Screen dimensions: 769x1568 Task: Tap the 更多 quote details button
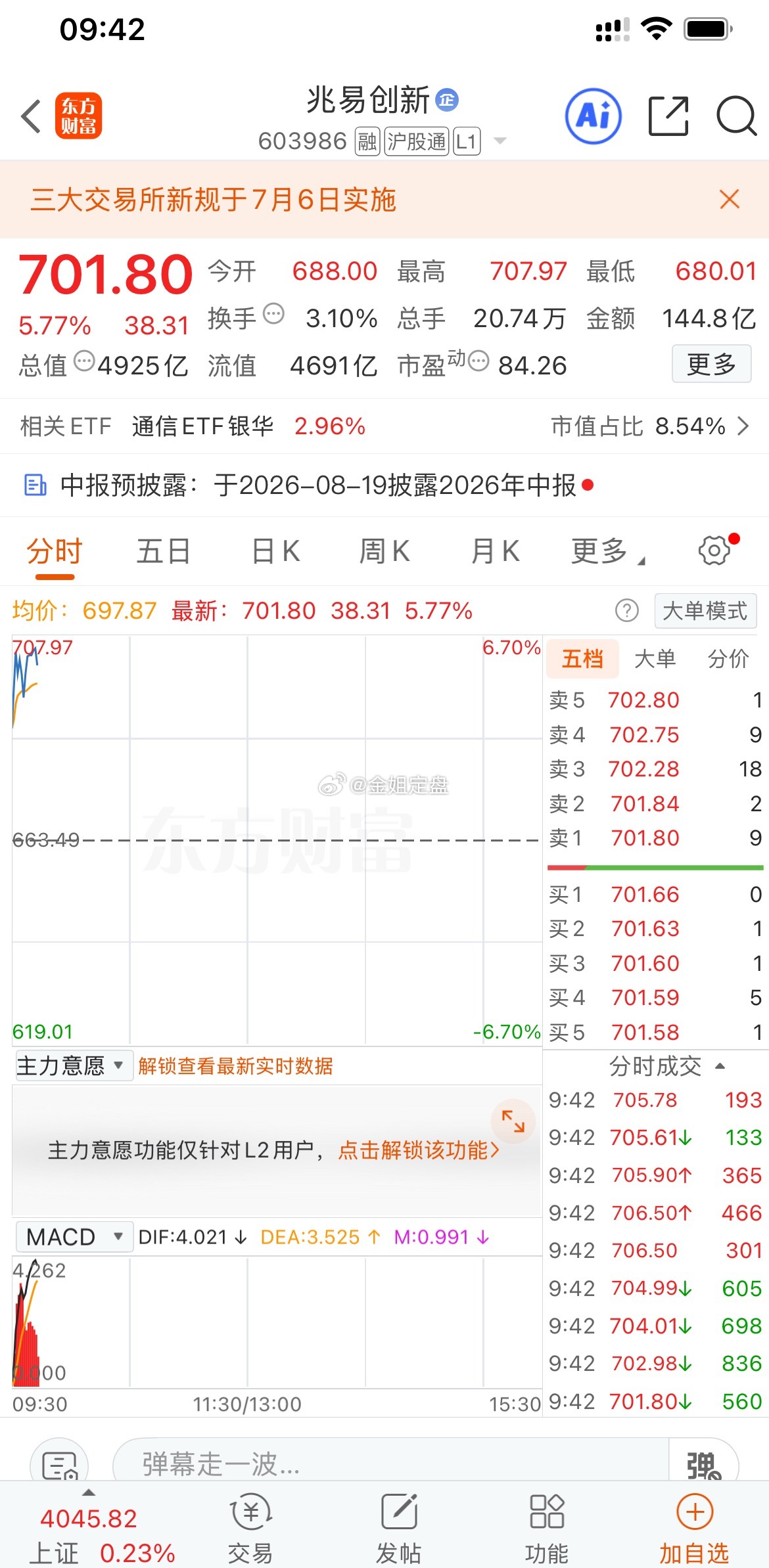coord(711,364)
